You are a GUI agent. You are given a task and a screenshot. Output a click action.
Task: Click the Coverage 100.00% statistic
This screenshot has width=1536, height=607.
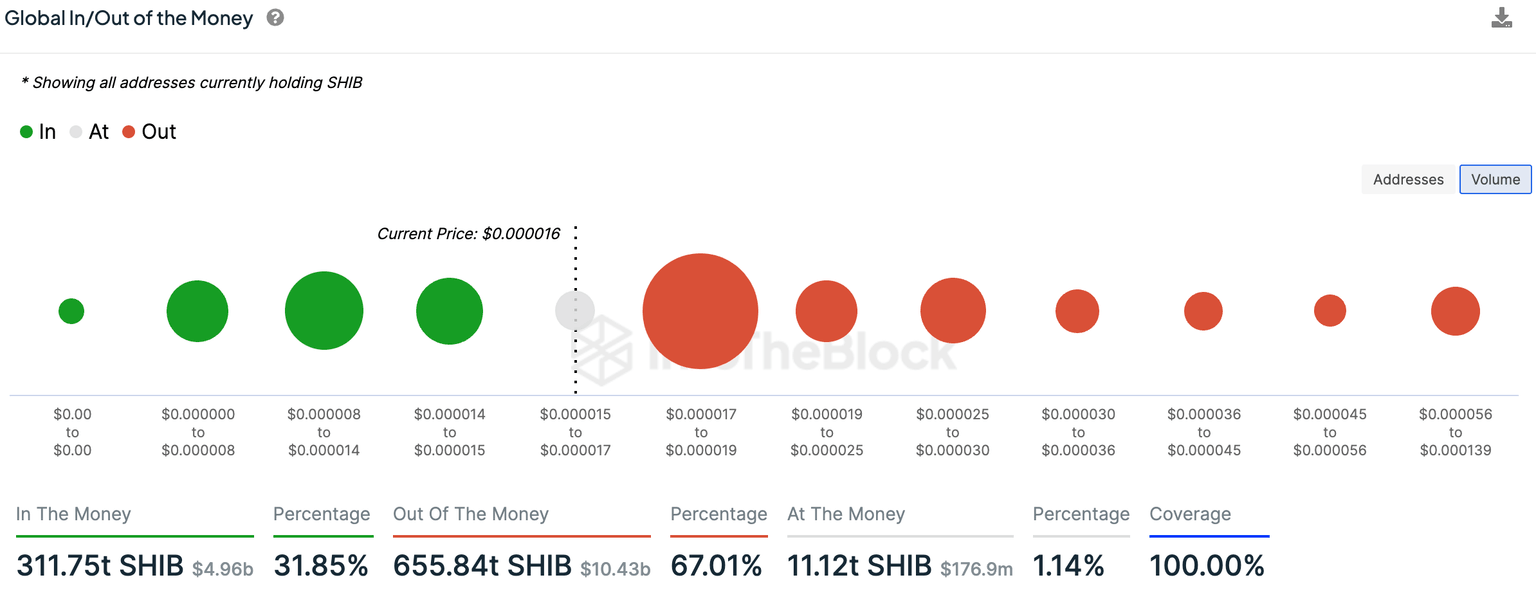point(1207,566)
